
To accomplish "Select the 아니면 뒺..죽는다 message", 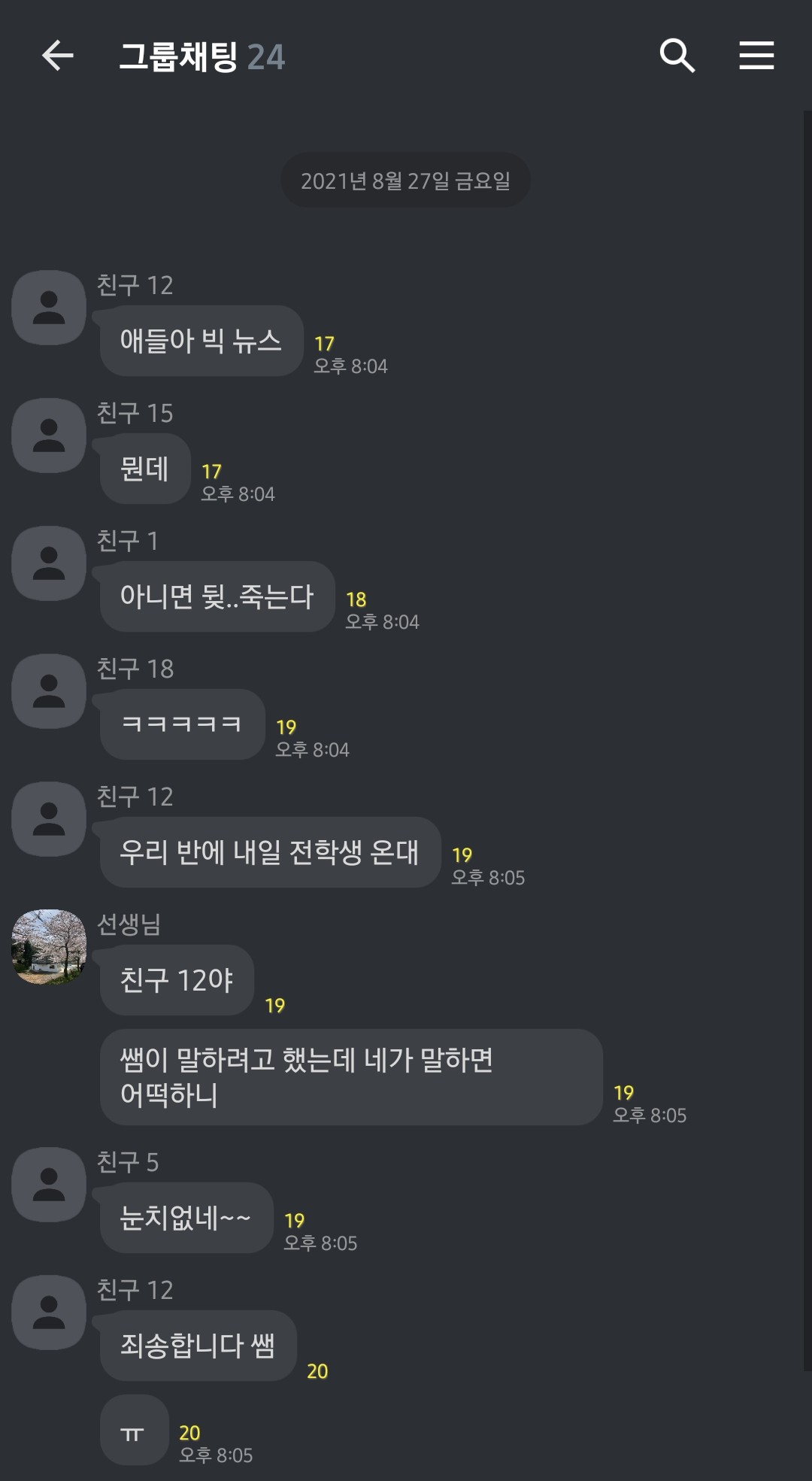I will click(x=217, y=596).
